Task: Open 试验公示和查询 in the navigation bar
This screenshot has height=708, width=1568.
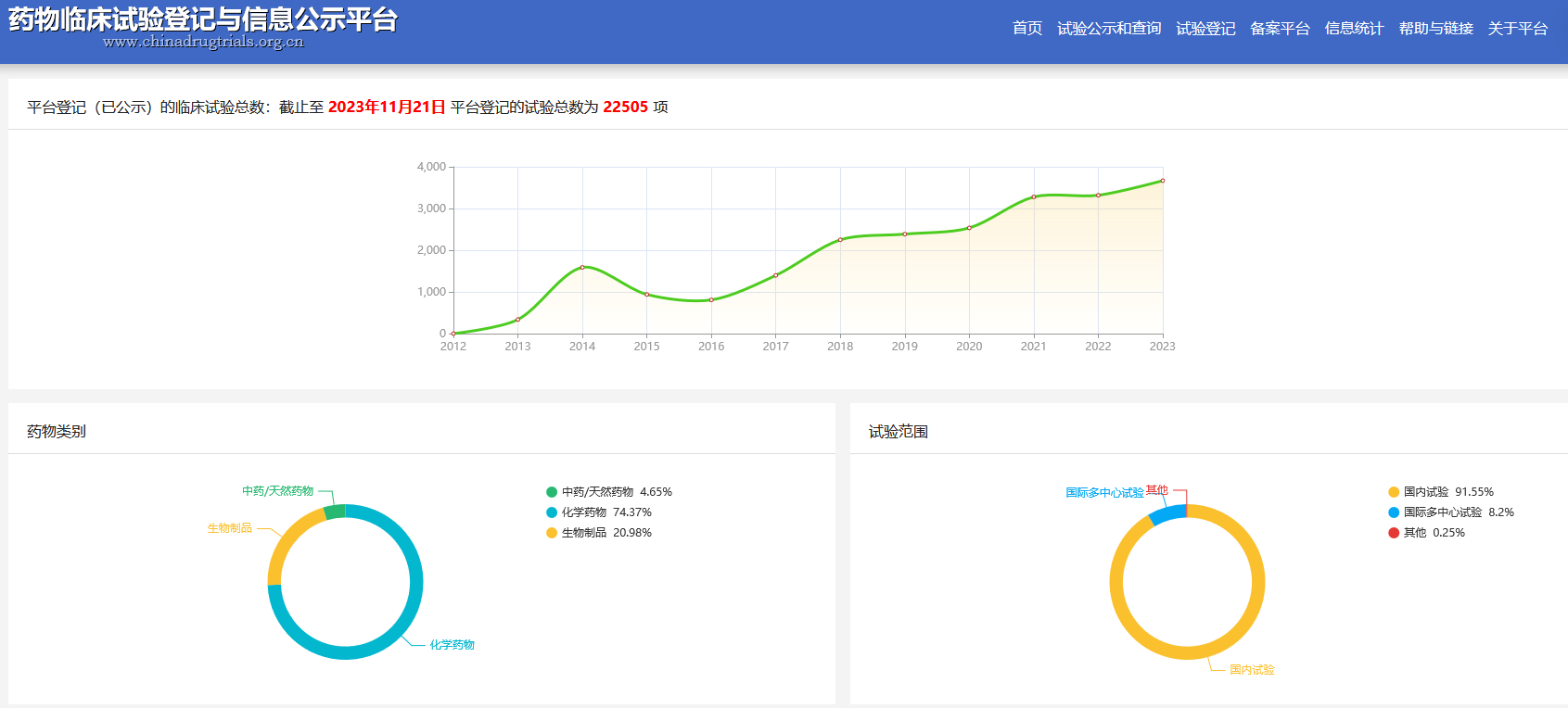Action: coord(1109,29)
